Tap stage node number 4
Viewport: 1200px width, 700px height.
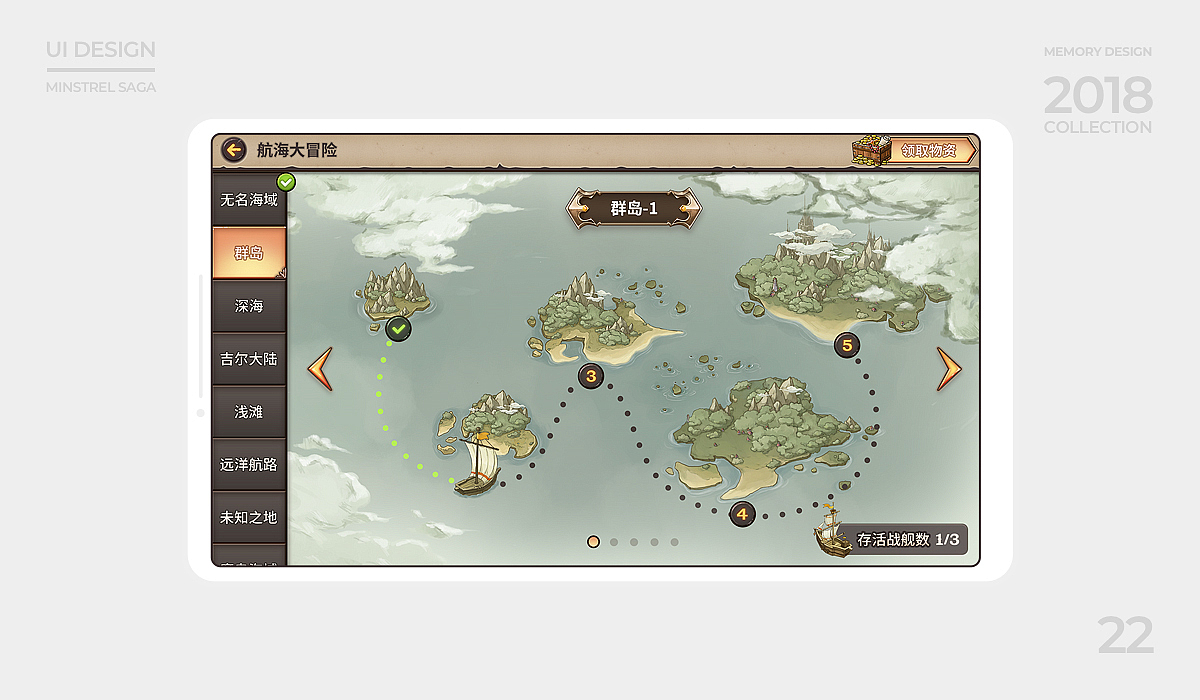(742, 514)
